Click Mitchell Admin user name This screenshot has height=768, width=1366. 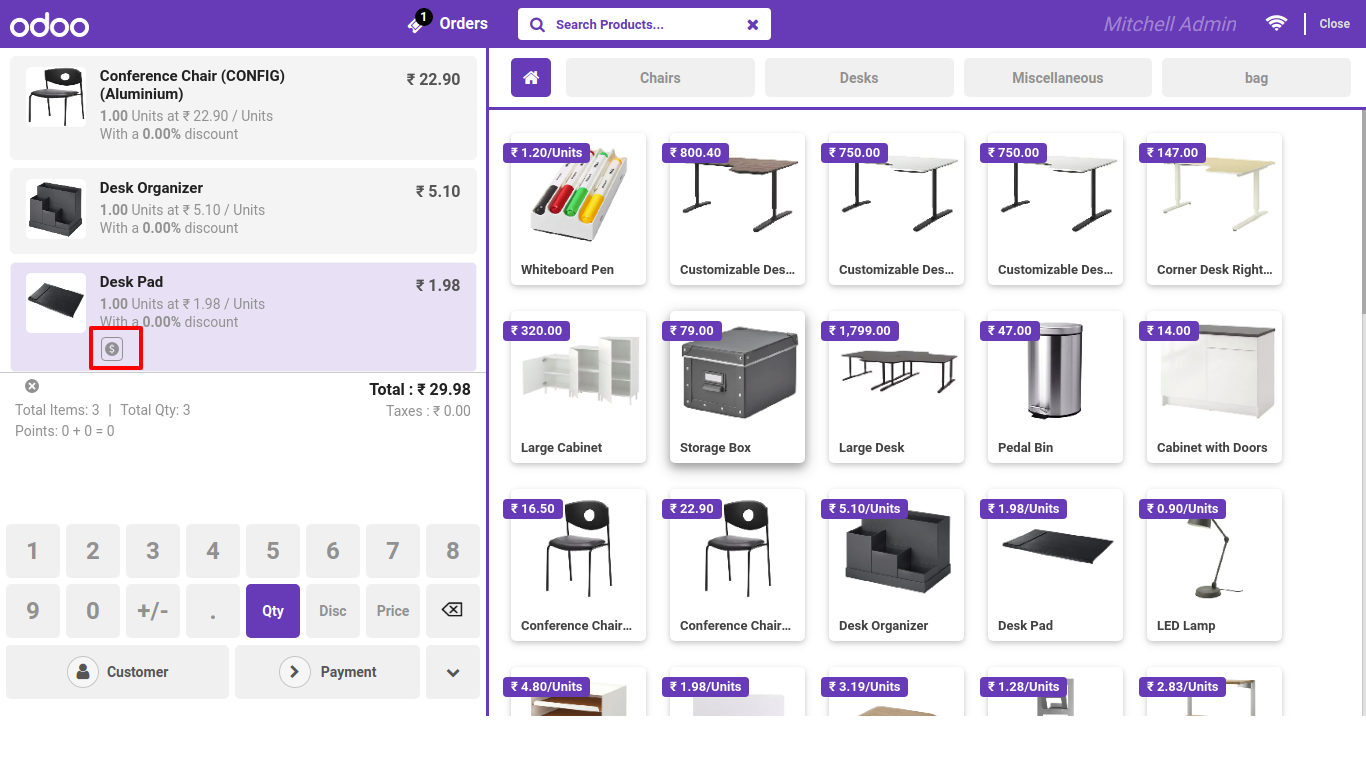pos(1170,24)
